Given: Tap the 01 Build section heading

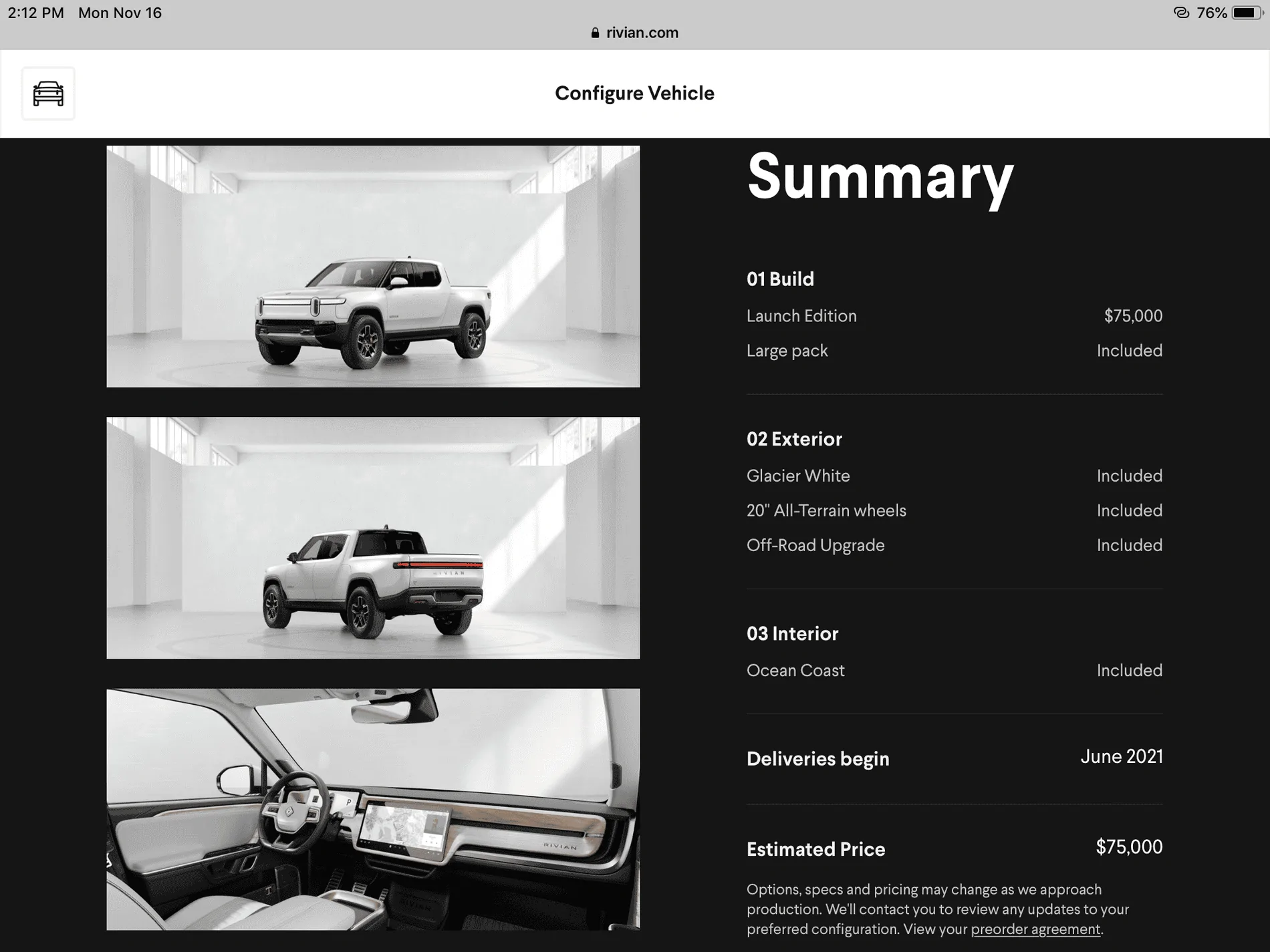Looking at the screenshot, I should pos(780,279).
